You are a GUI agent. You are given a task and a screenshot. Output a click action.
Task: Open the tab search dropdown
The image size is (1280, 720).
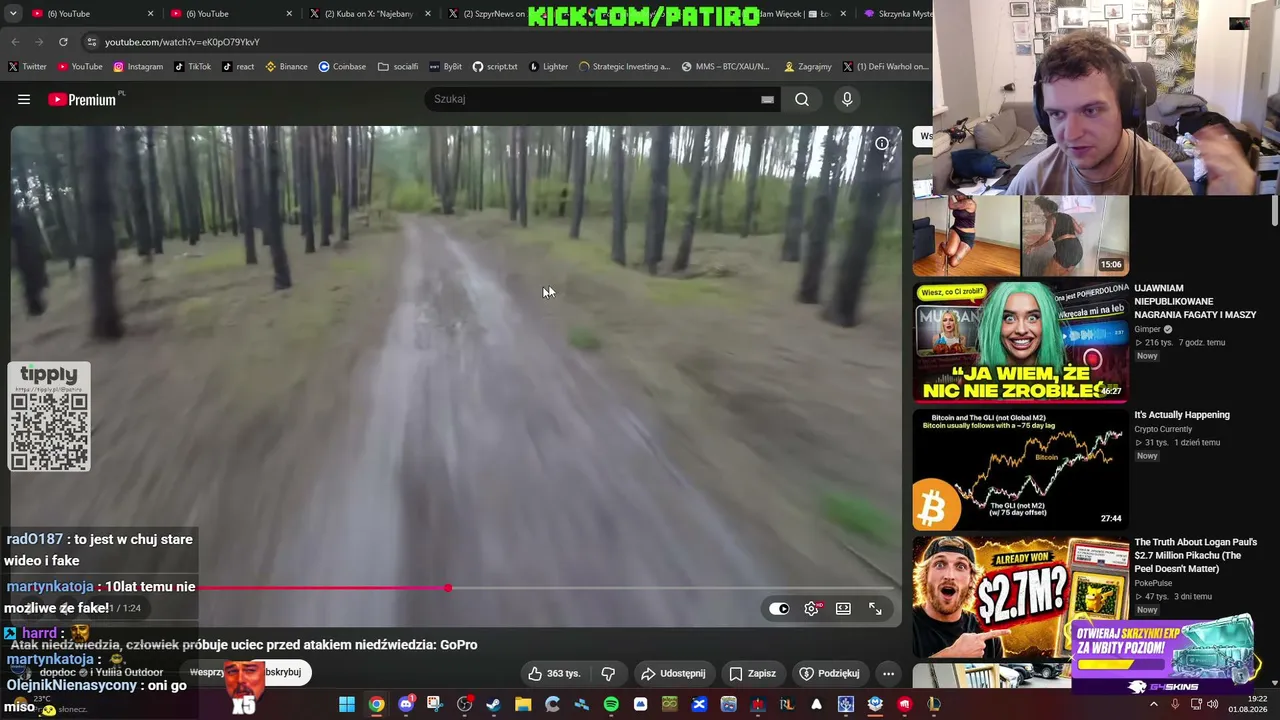[13, 14]
